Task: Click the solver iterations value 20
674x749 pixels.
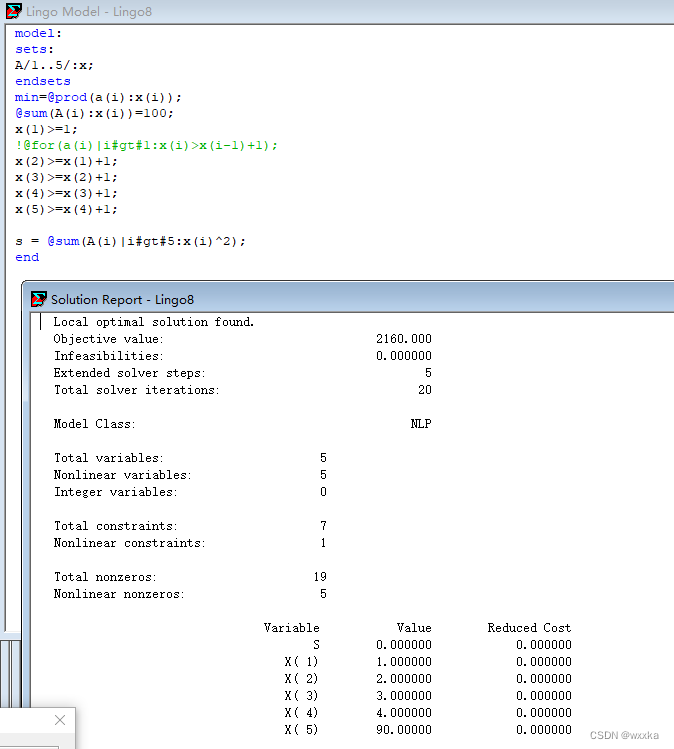Action: tap(425, 390)
